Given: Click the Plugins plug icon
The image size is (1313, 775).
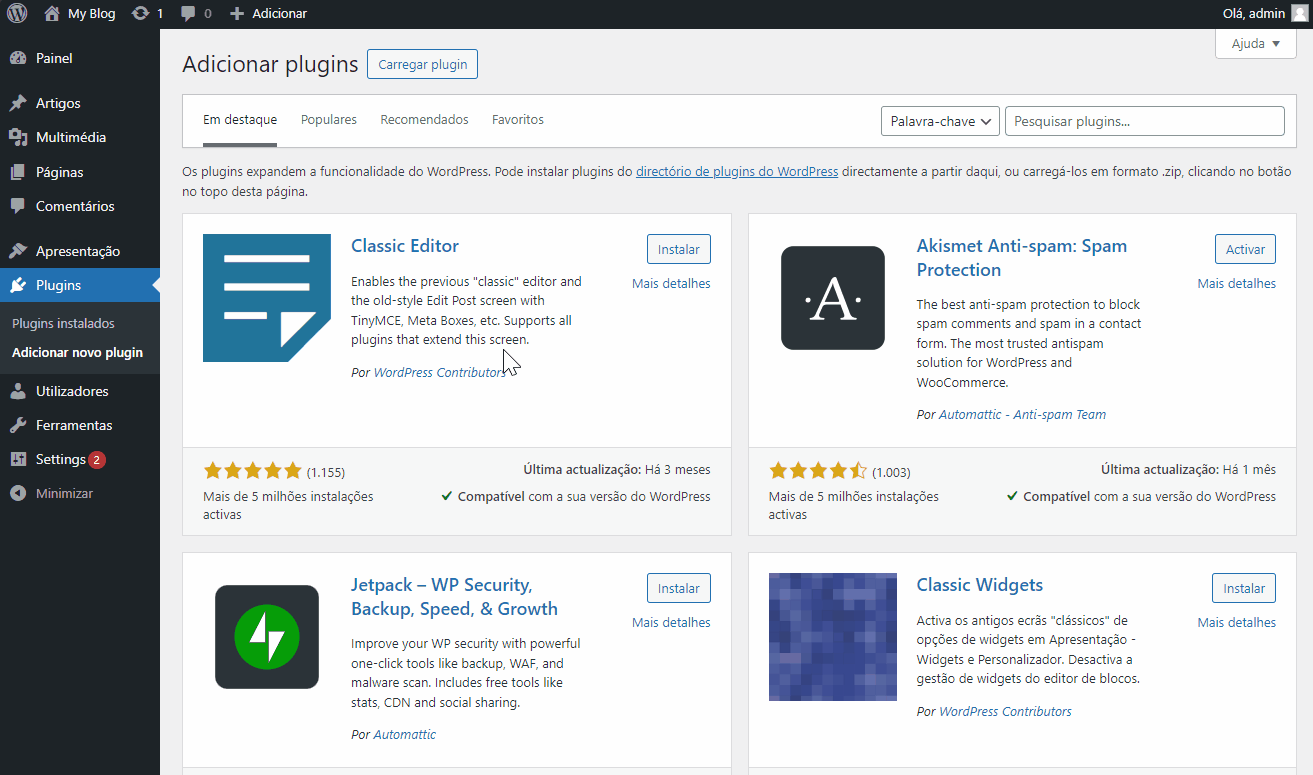Looking at the screenshot, I should (18, 285).
